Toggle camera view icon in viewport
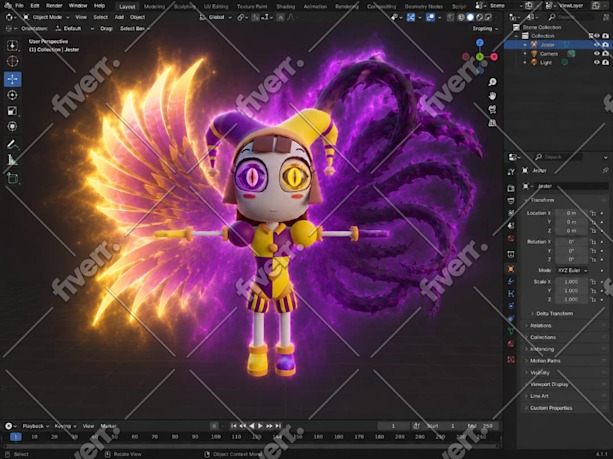This screenshot has height=459, width=613. coord(492,109)
